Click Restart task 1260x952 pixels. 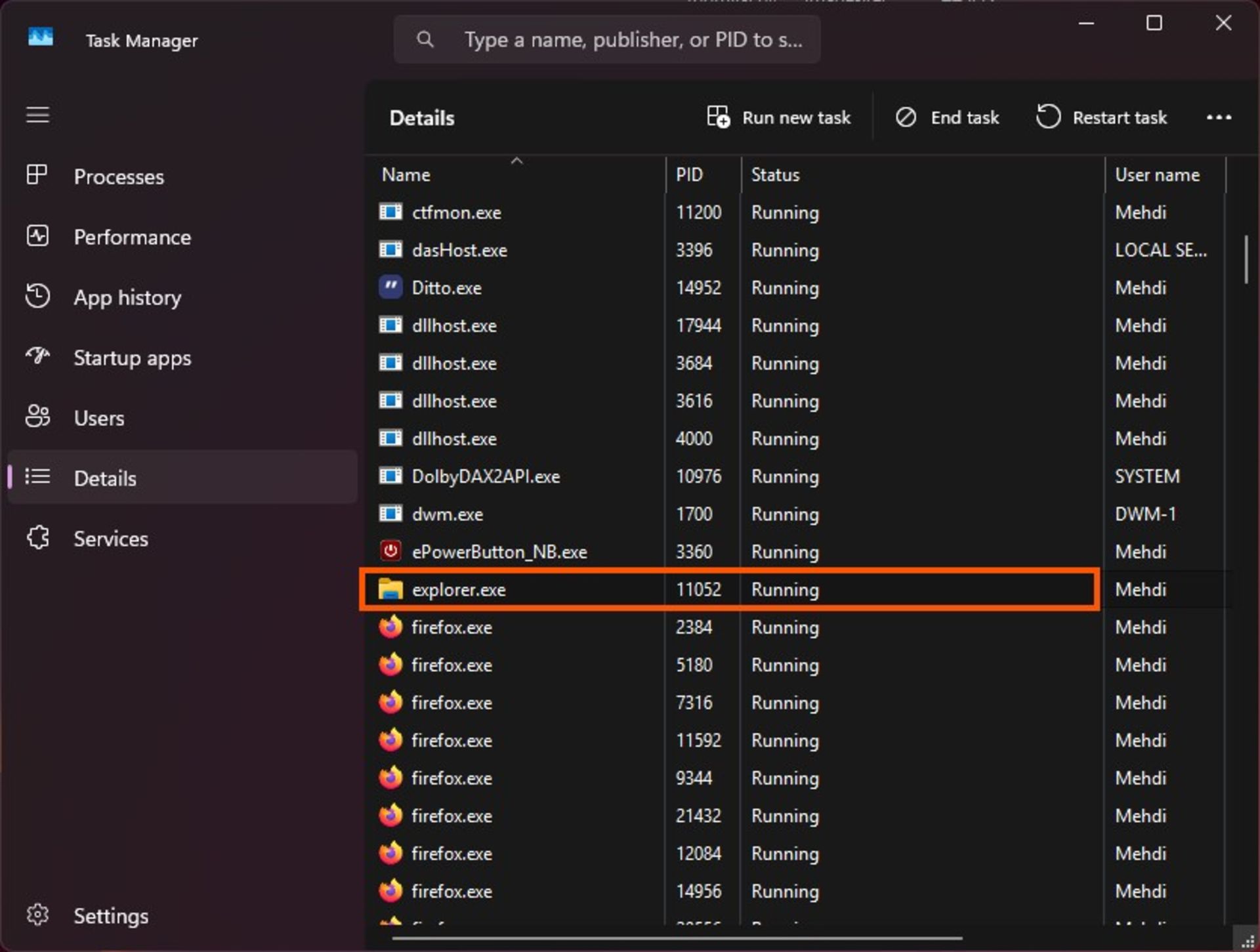1101,117
